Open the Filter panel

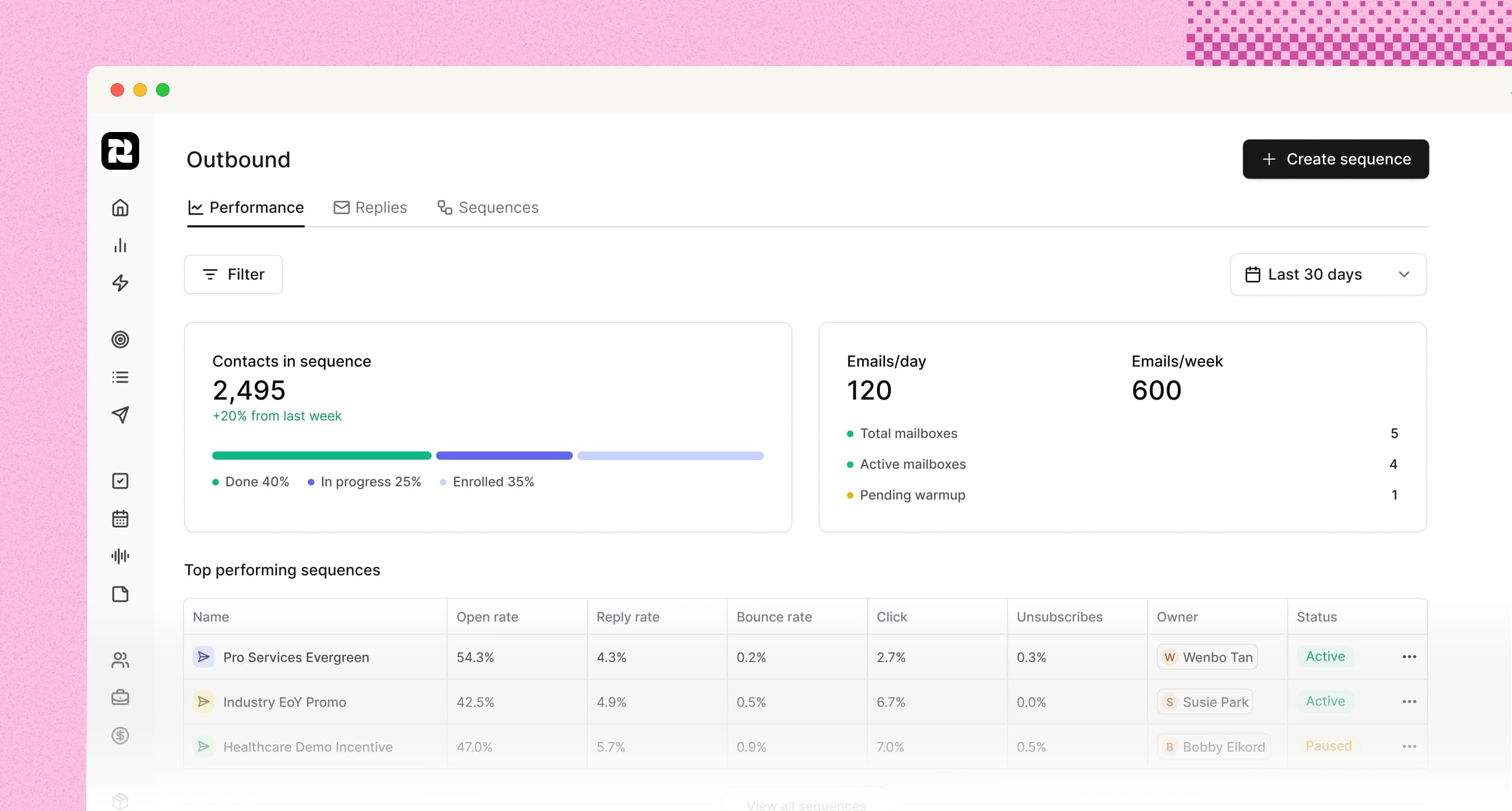click(233, 274)
